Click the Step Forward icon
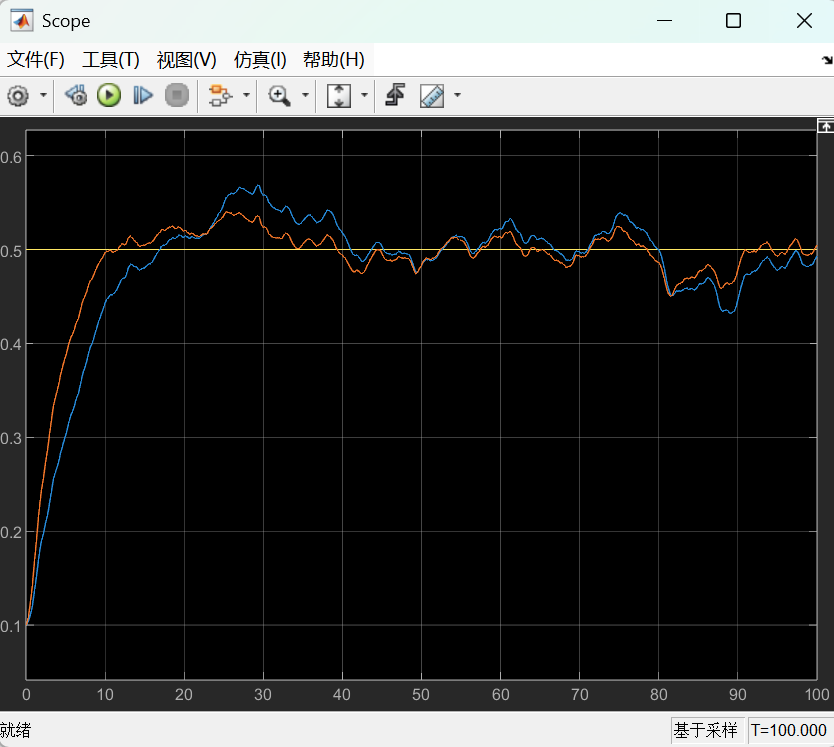 pyautogui.click(x=143, y=96)
